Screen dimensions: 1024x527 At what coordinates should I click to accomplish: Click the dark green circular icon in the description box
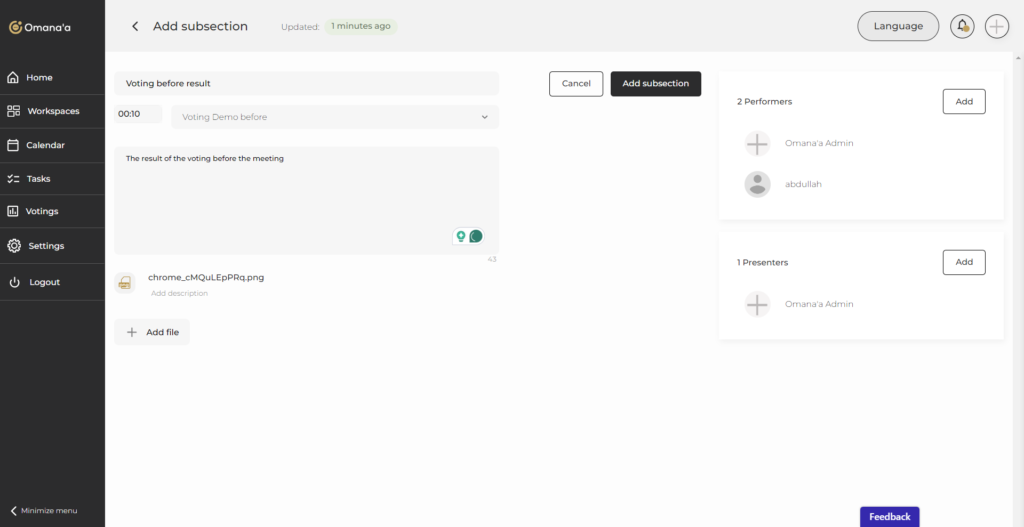pyautogui.click(x=476, y=236)
